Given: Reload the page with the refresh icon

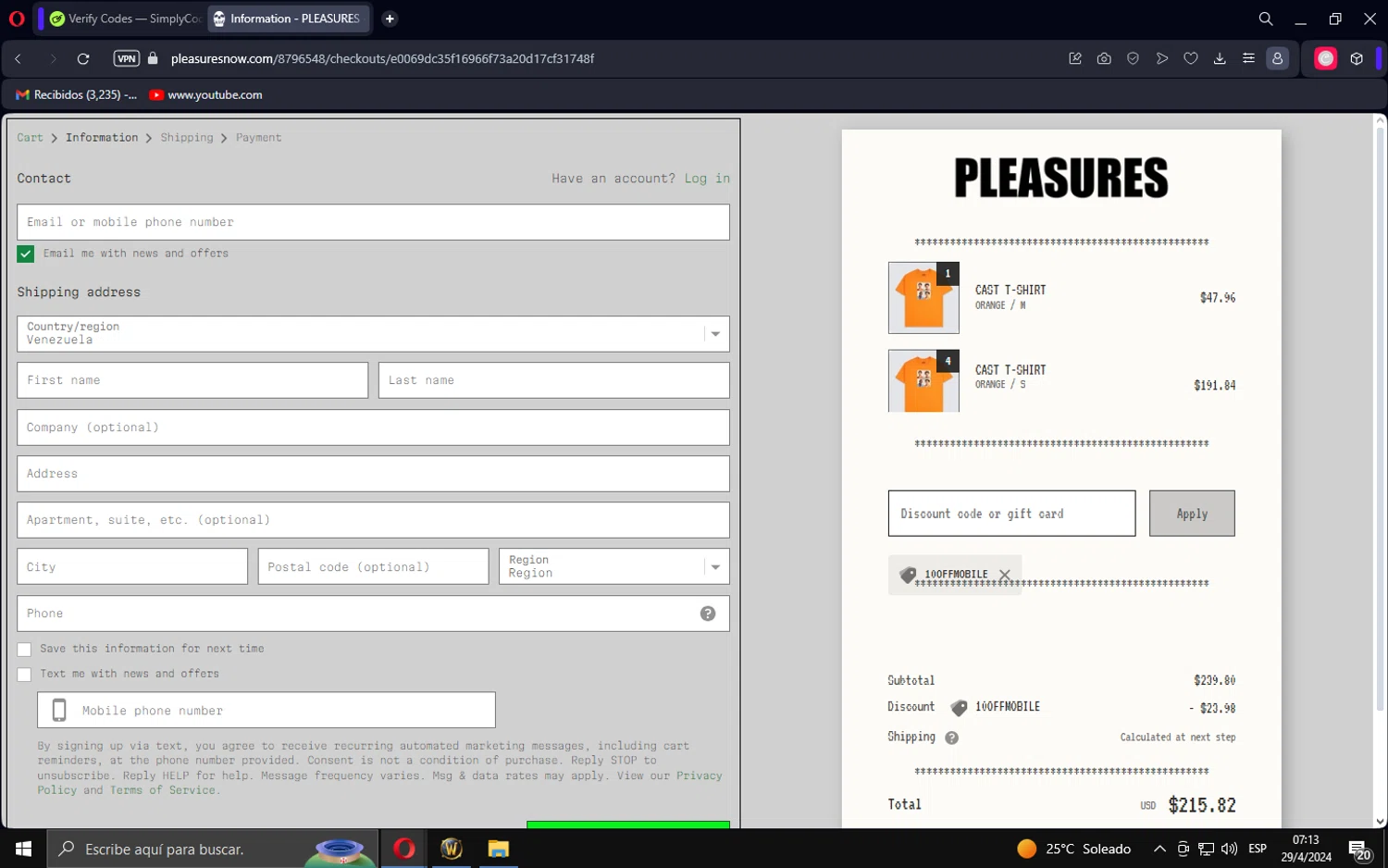Looking at the screenshot, I should (x=83, y=58).
